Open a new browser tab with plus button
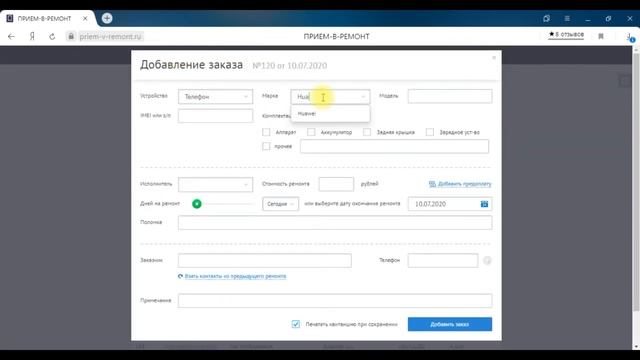The image size is (640, 360). [107, 18]
